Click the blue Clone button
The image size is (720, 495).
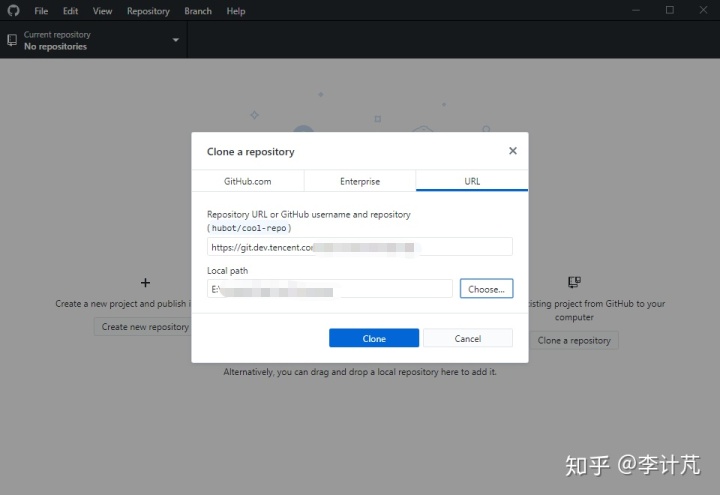[x=374, y=338]
